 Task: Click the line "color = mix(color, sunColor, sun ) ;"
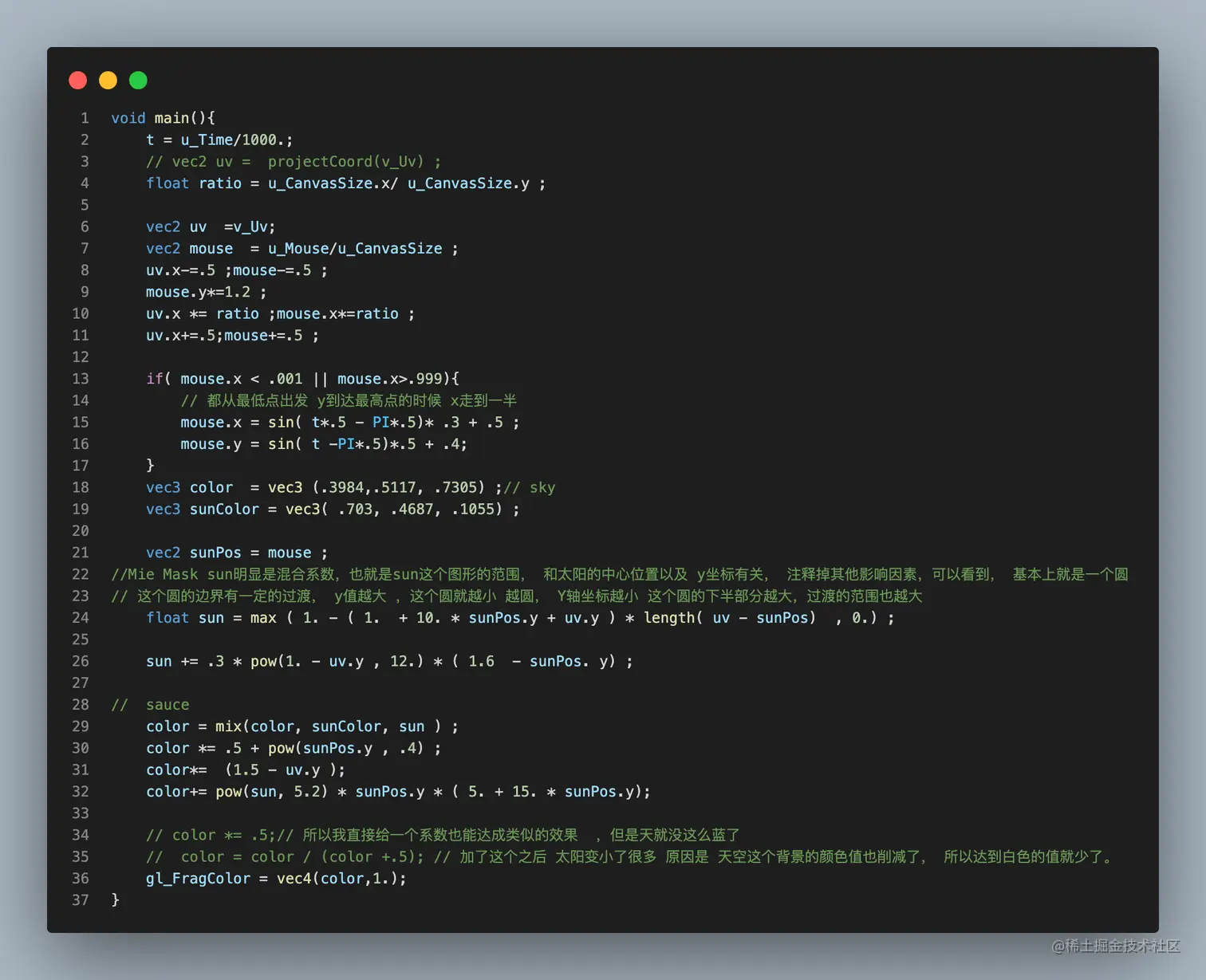click(302, 726)
